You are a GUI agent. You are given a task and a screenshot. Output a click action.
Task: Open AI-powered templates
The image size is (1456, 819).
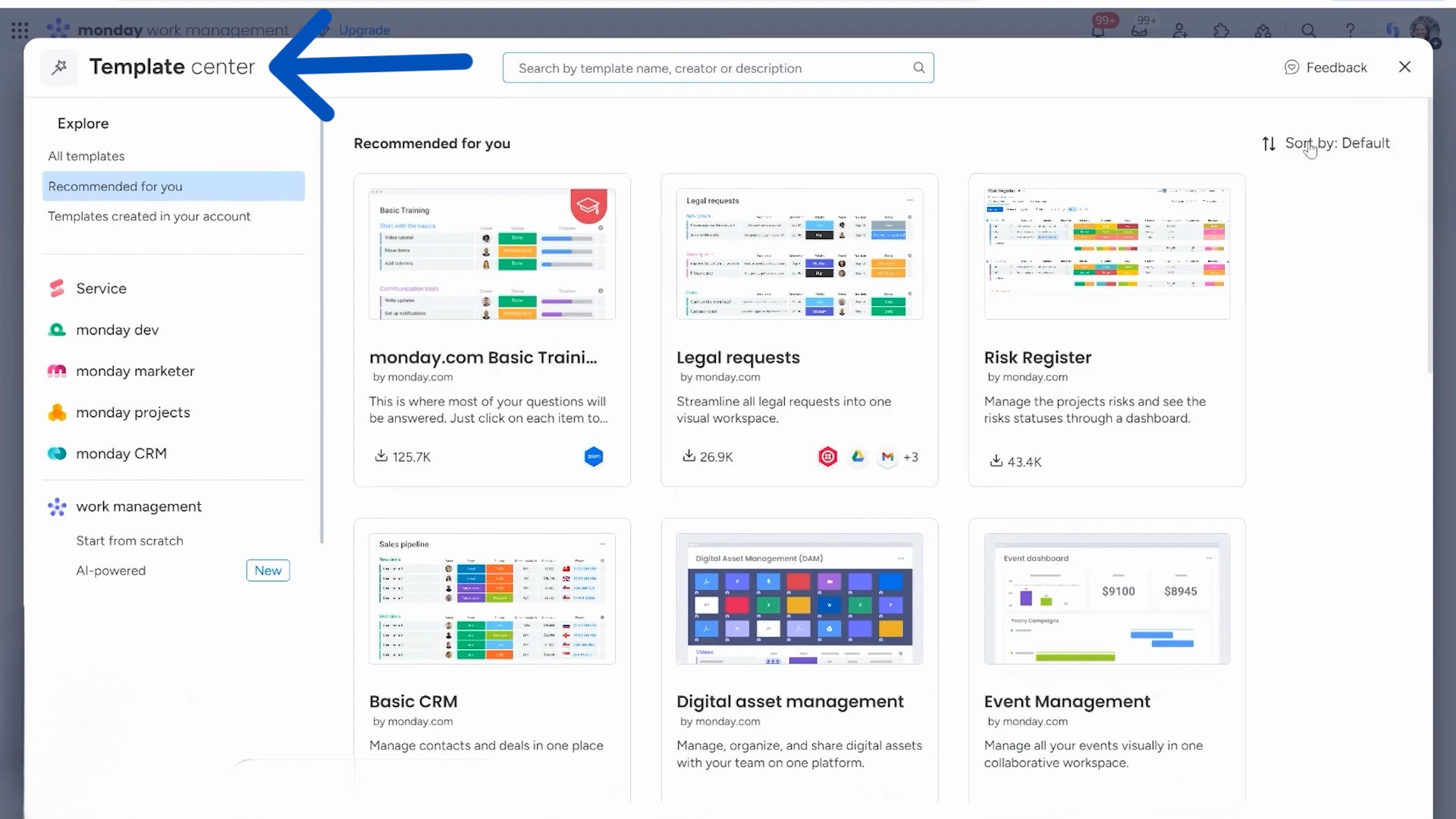(x=111, y=571)
